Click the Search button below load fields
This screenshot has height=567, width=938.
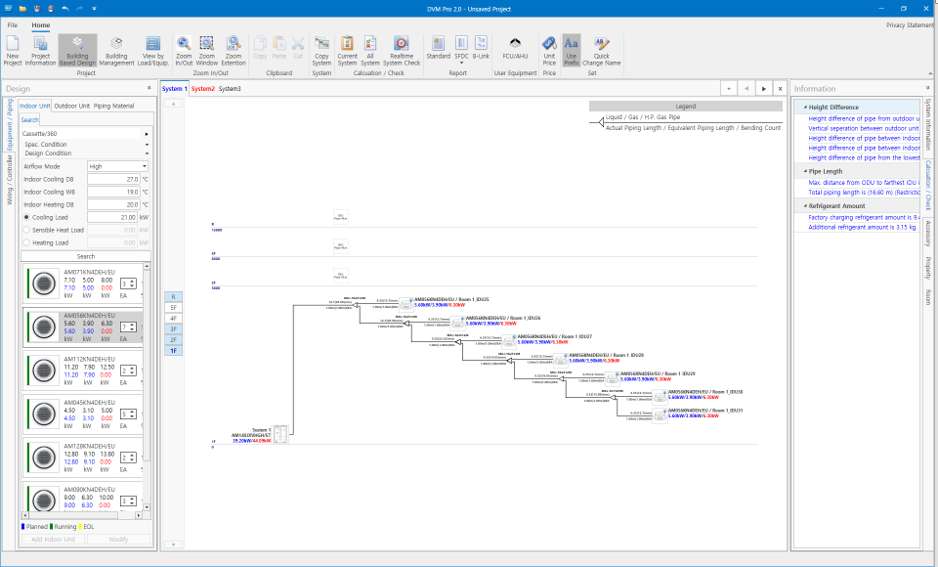pyautogui.click(x=85, y=257)
